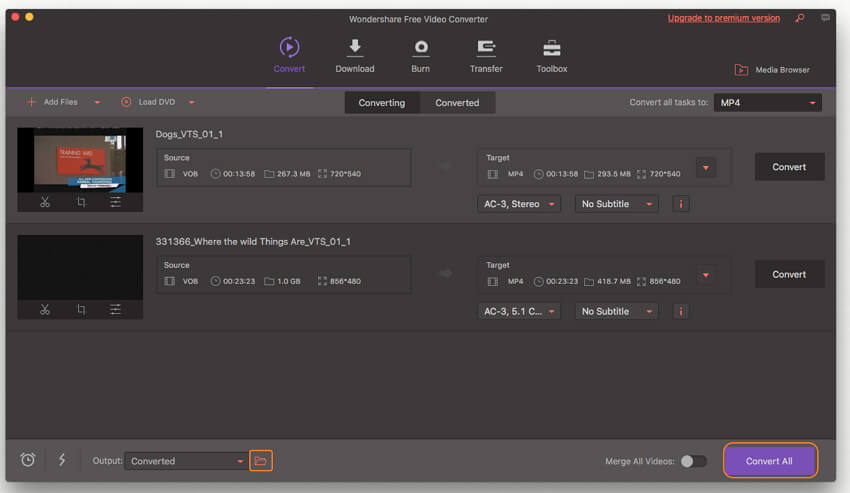This screenshot has width=850, height=493.
Task: Open the AC-3, Stereo audio dropdown
Action: click(x=519, y=204)
